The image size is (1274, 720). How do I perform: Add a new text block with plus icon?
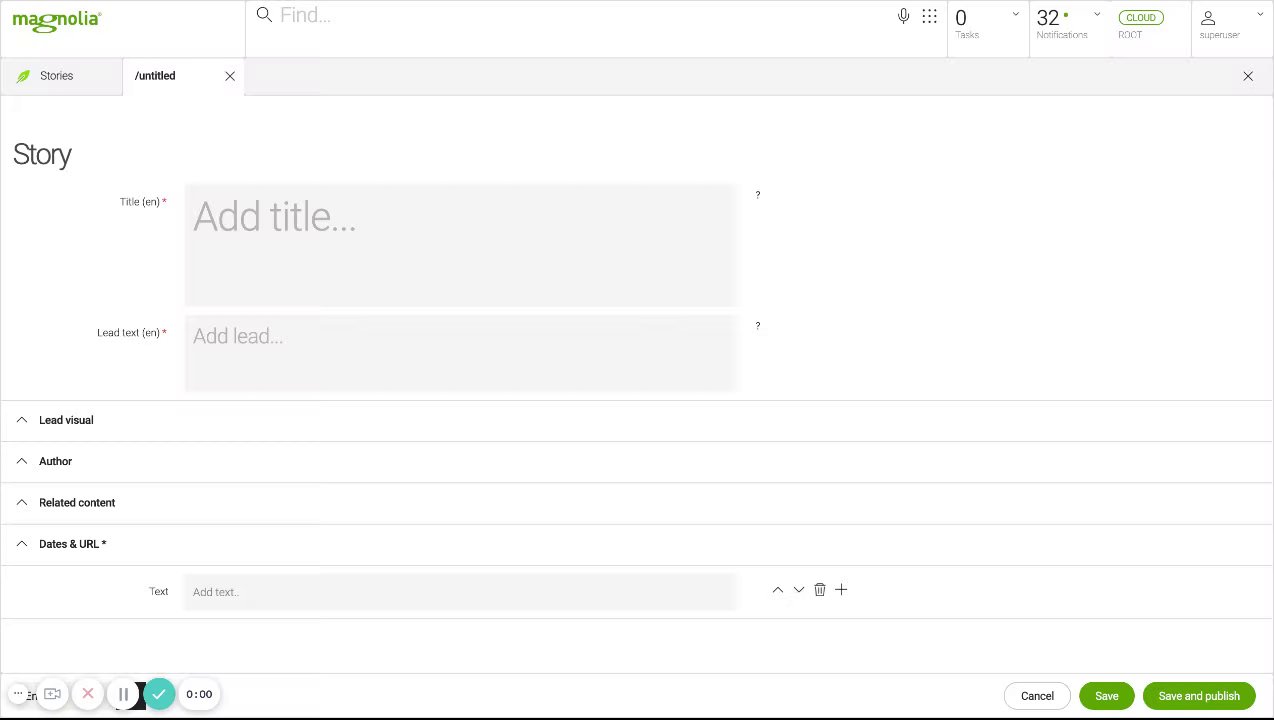841,590
